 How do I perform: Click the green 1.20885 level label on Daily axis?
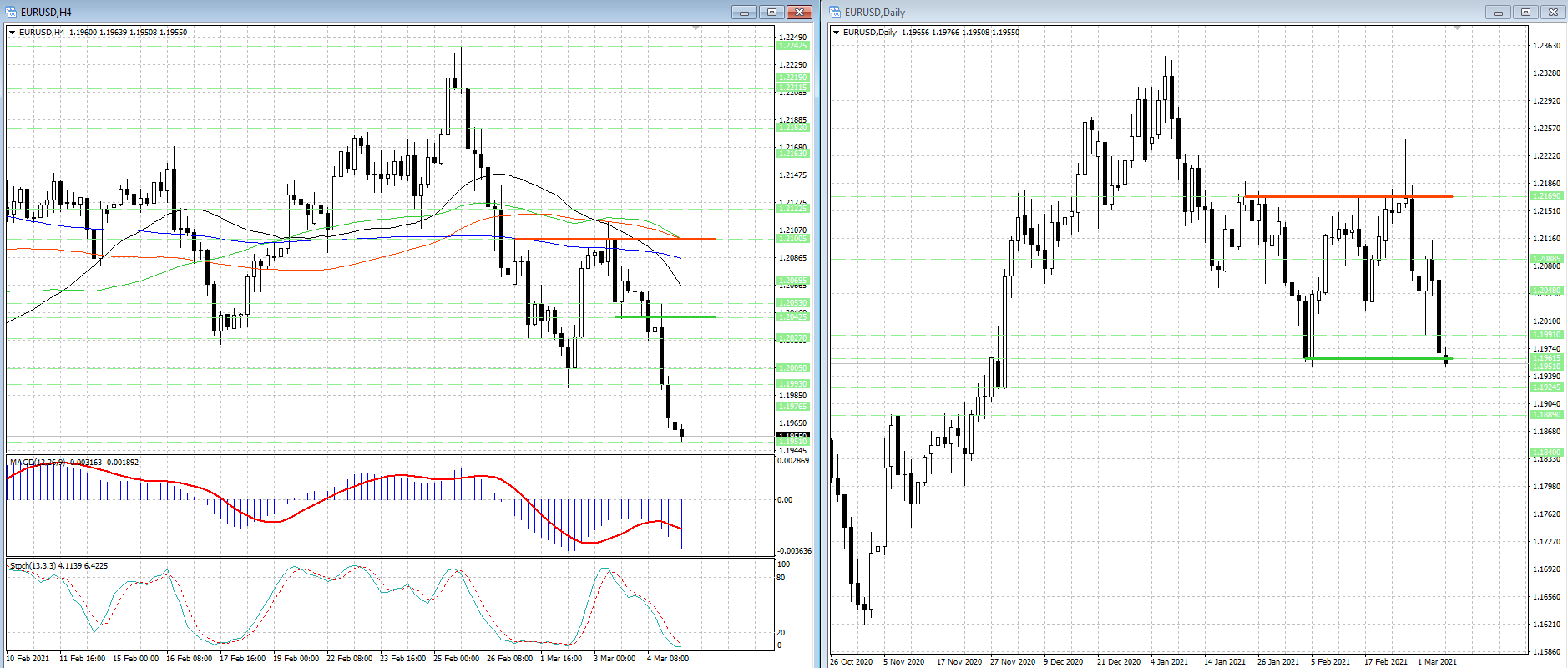[x=1546, y=259]
